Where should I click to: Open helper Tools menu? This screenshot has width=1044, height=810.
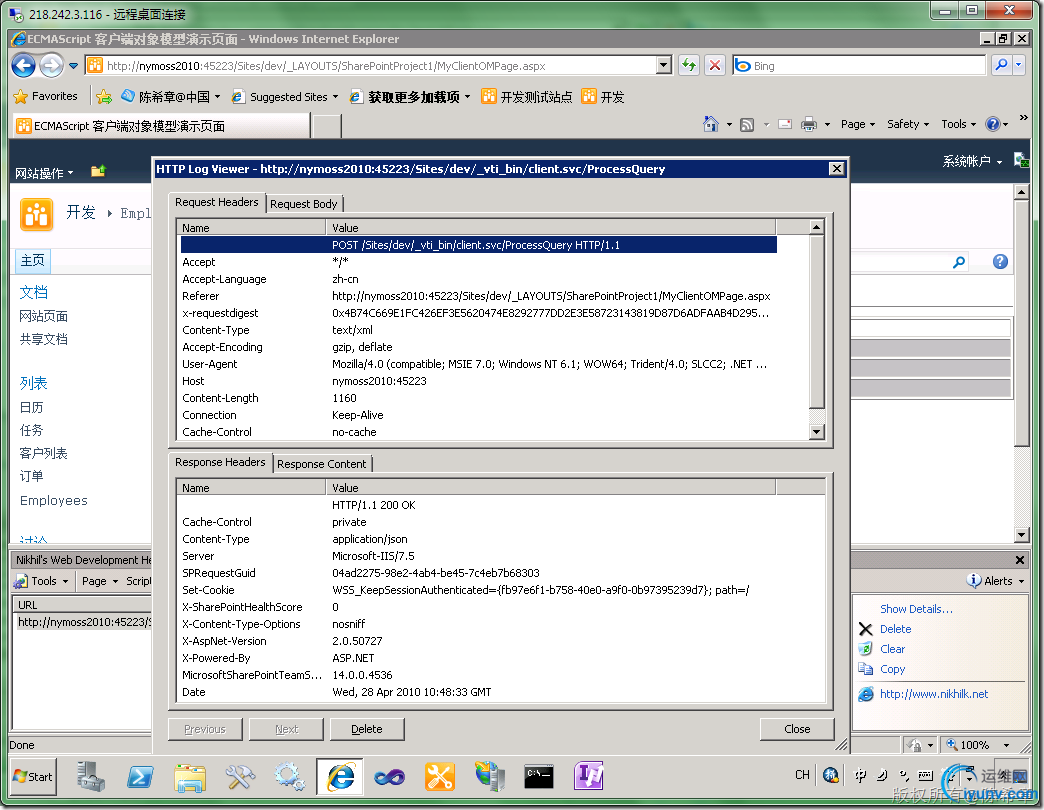pyautogui.click(x=43, y=581)
